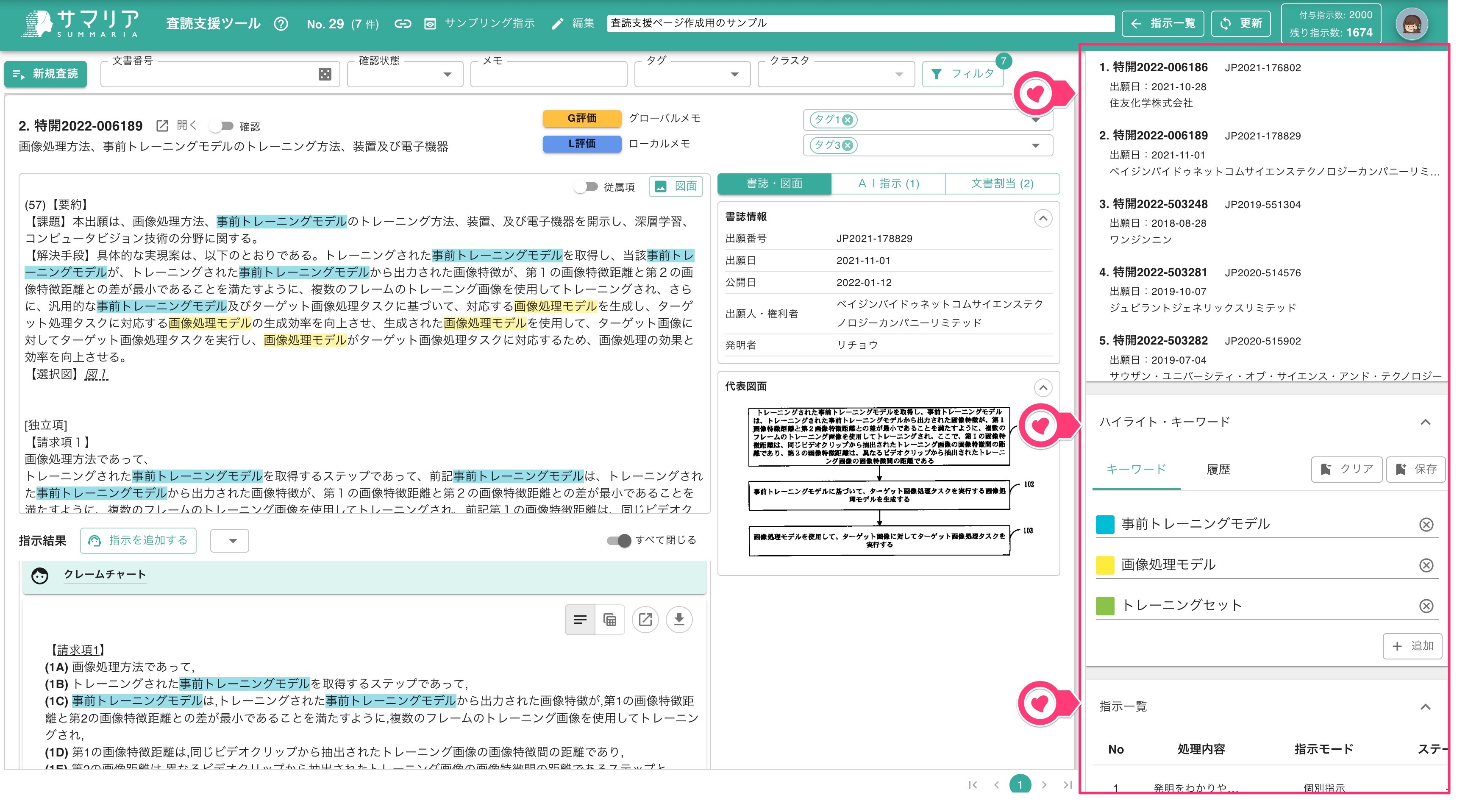1468x812 pixels.
Task: Open the クラスタ dropdown
Action: pos(899,73)
